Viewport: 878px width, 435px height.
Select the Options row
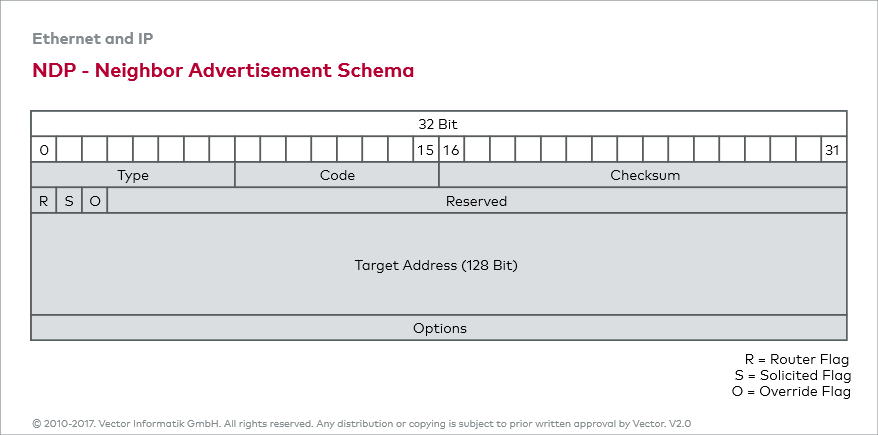pyautogui.click(x=439, y=328)
